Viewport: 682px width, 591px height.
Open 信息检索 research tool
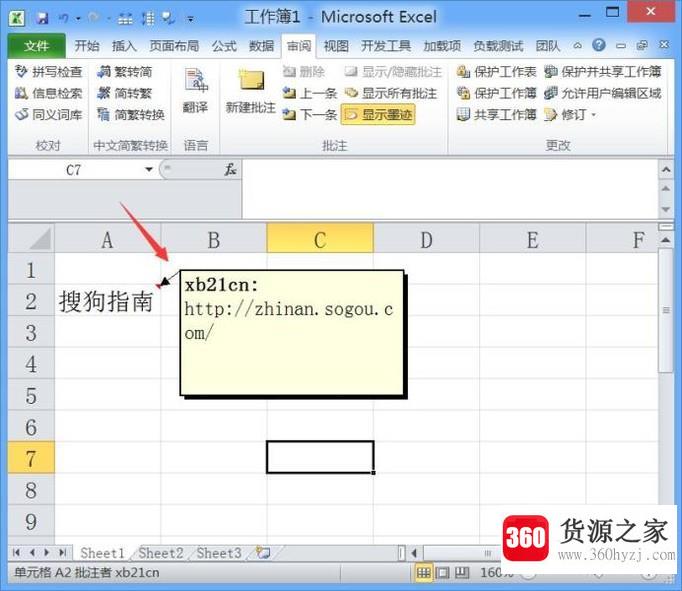[48, 93]
